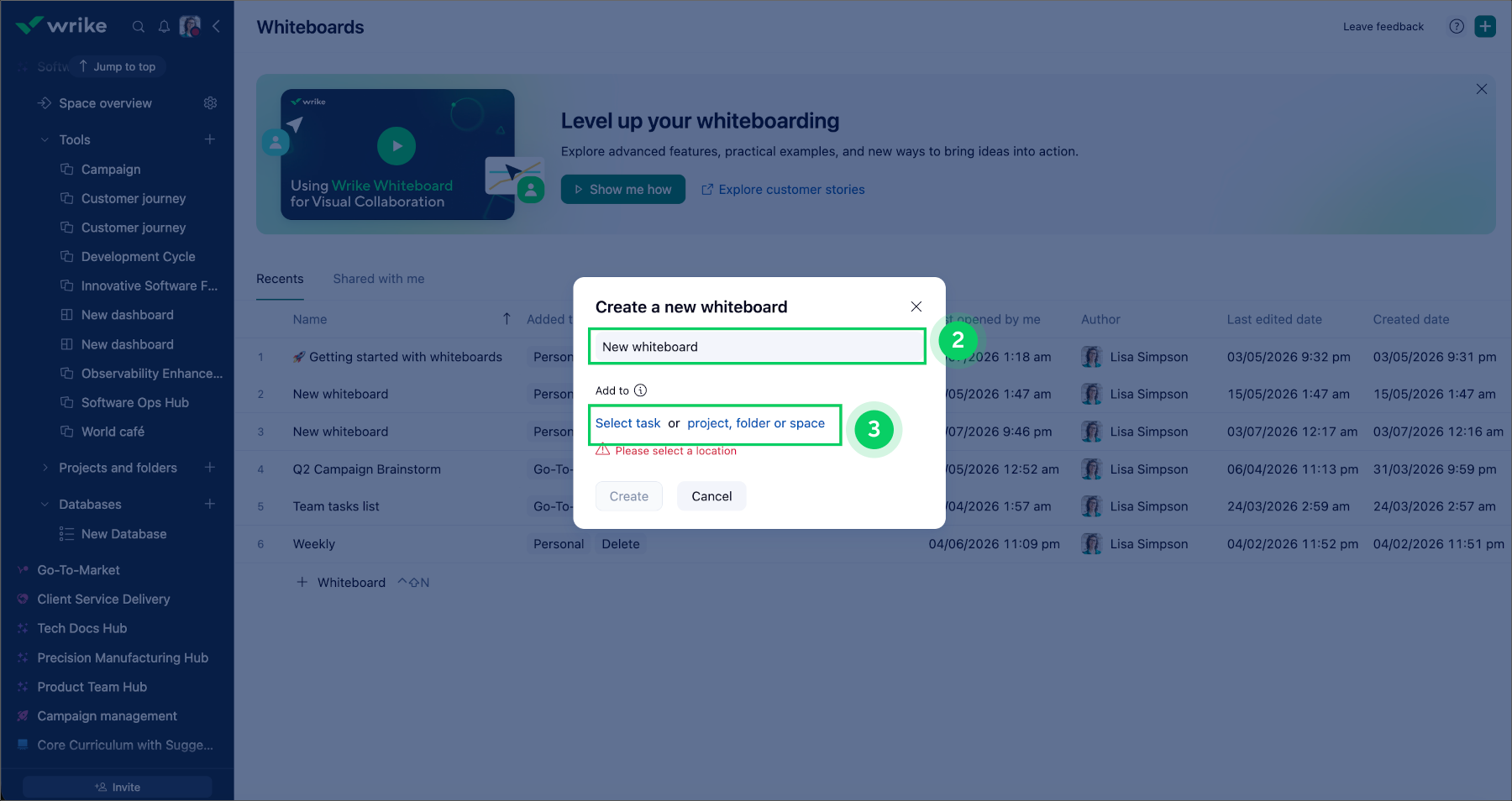
Task: Add item to Projects and folders
Action: [x=210, y=468]
